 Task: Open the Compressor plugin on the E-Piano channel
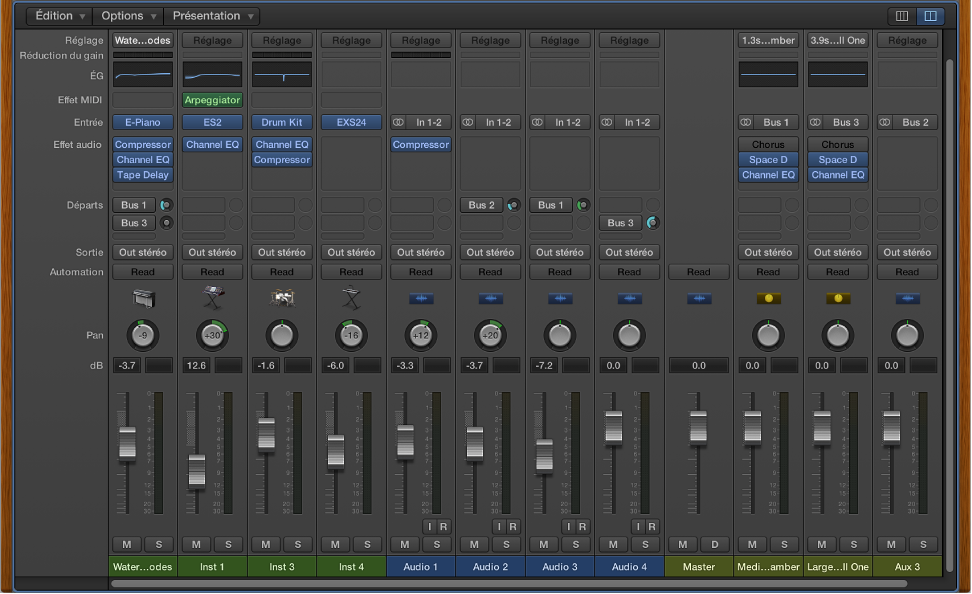pyautogui.click(x=142, y=144)
